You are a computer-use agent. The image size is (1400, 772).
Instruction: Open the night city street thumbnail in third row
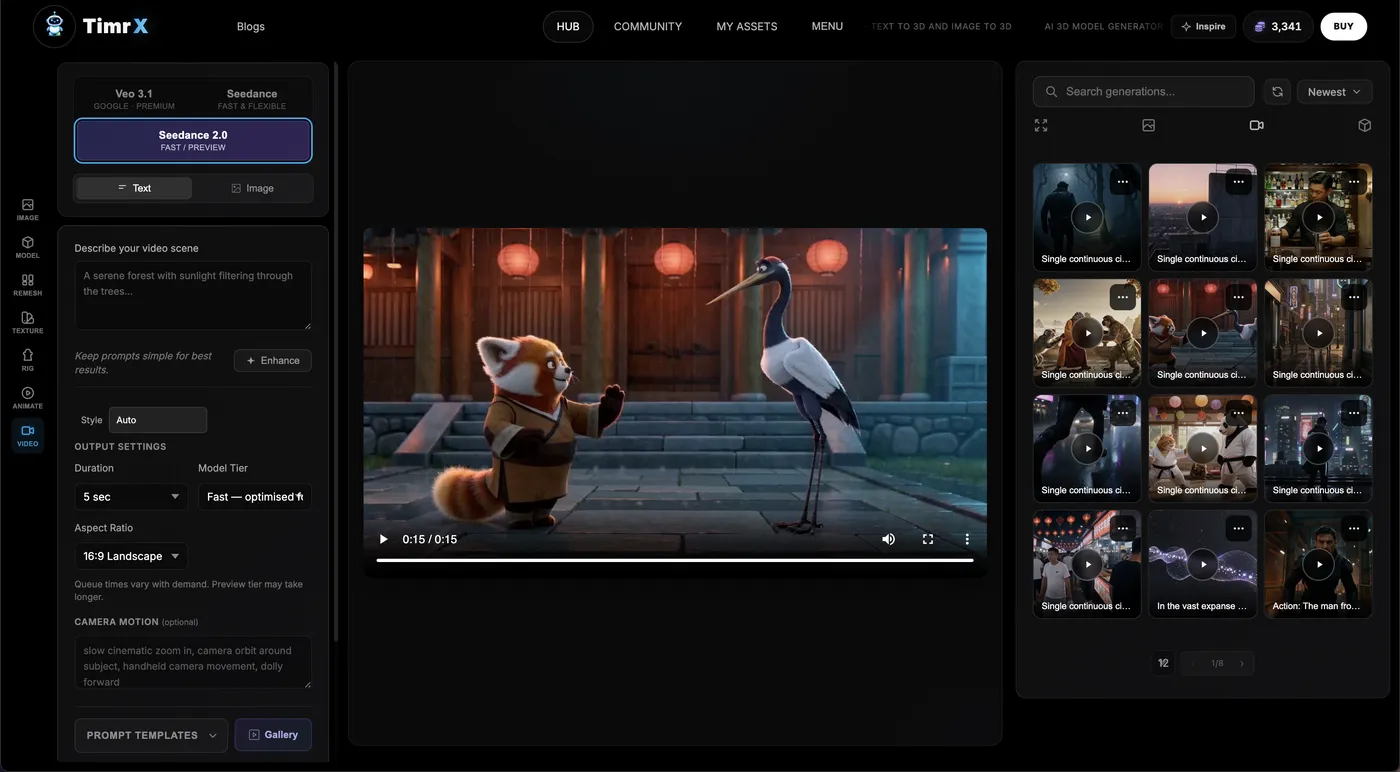click(x=1318, y=448)
